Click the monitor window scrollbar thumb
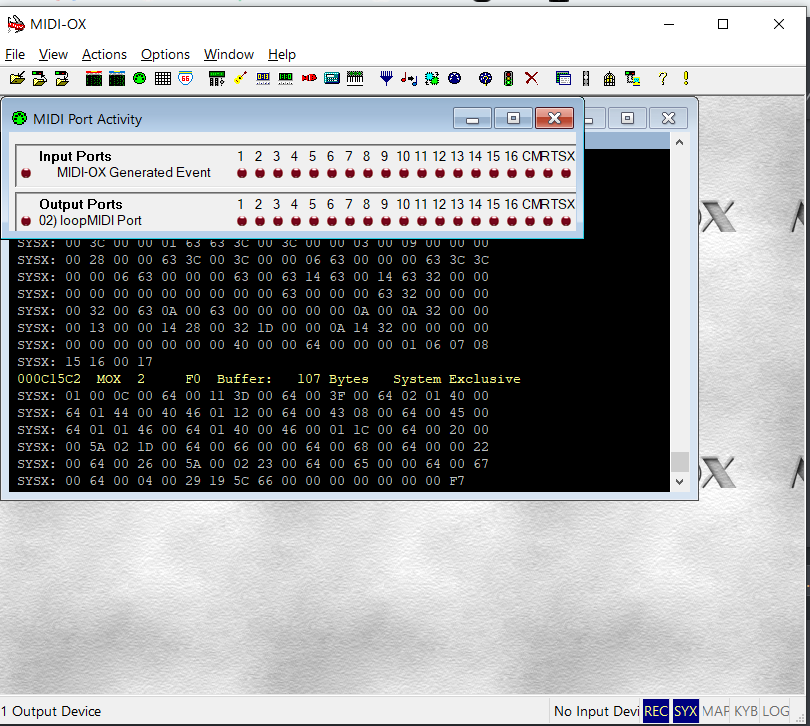This screenshot has width=810, height=726. [x=679, y=462]
